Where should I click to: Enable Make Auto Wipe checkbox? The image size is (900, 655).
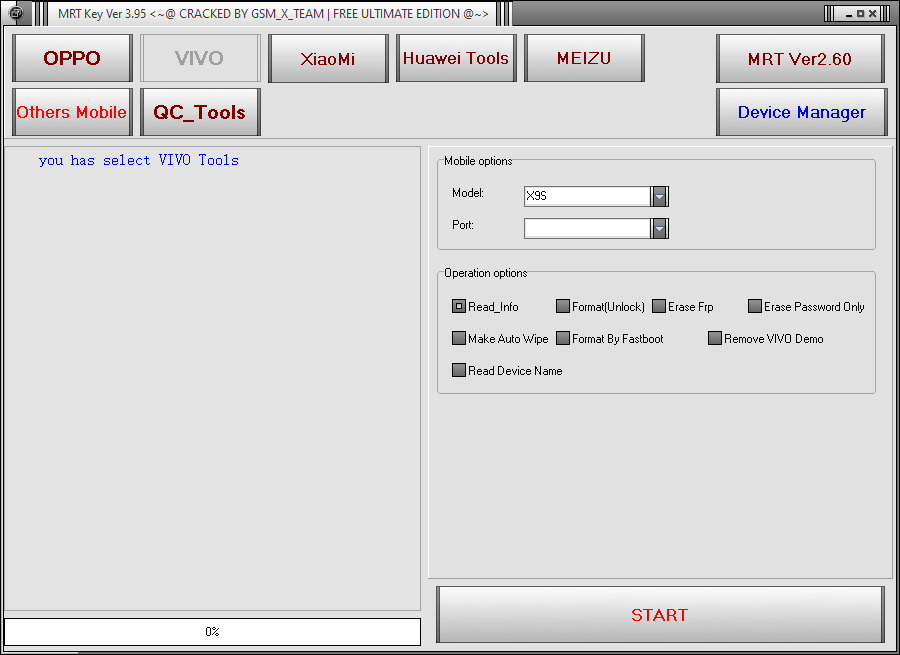(459, 338)
